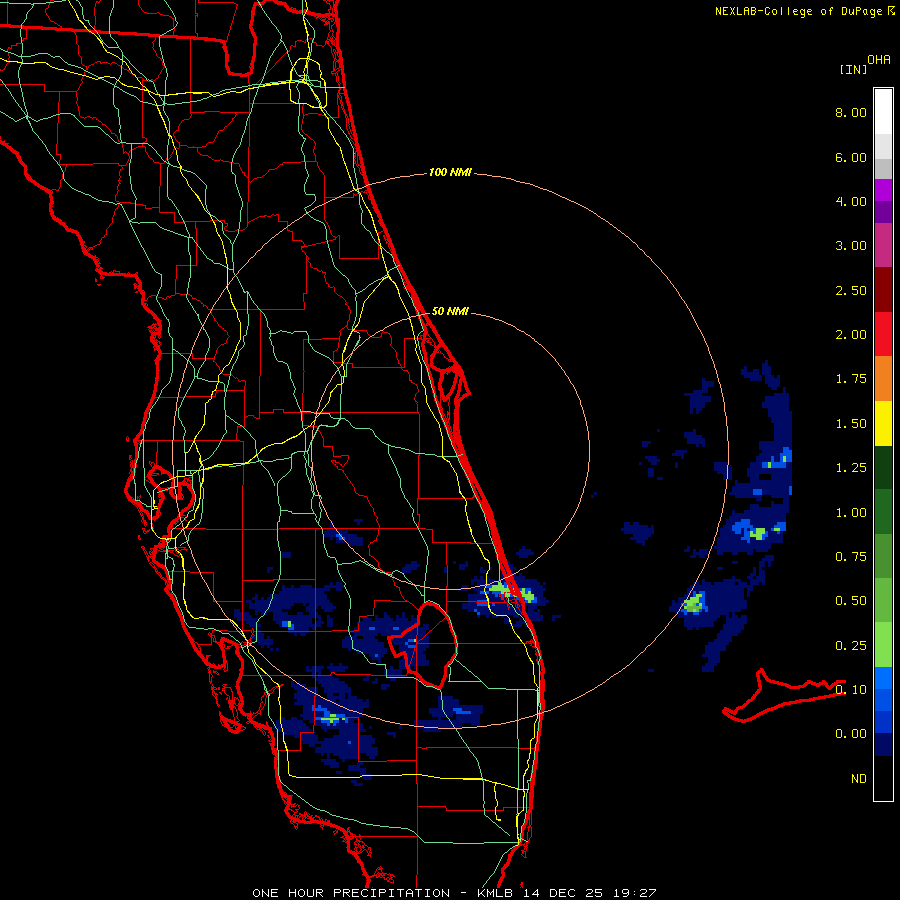Click the 6.00 legend value

[851, 157]
